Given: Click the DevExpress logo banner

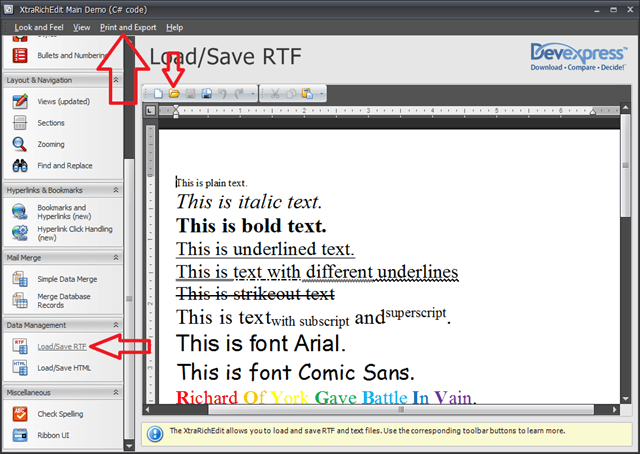Looking at the screenshot, I should click(x=579, y=57).
